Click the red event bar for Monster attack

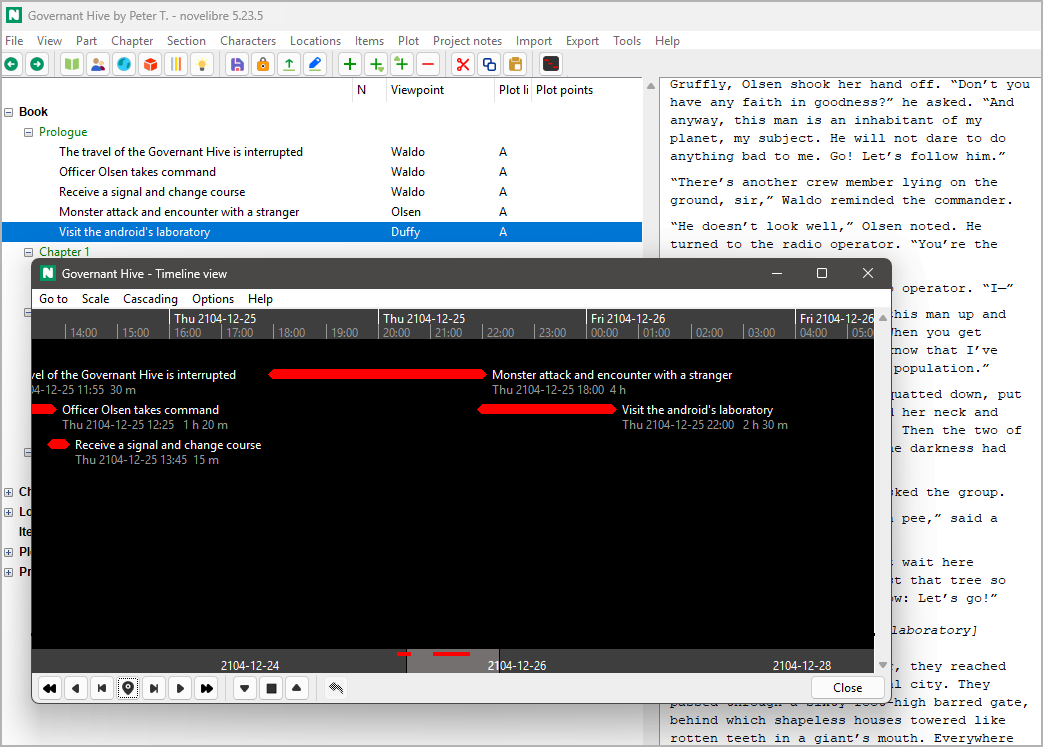coord(377,374)
